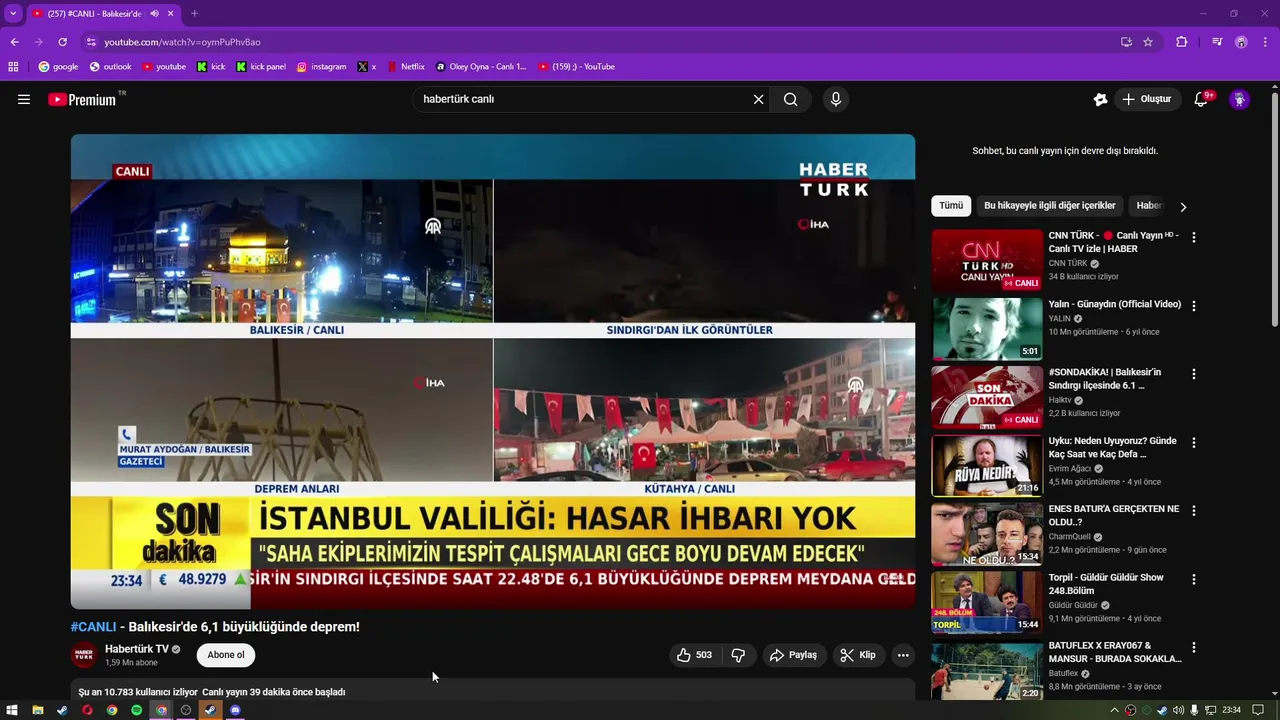This screenshot has height=720, width=1280.
Task: Open Windows Start menu
Action: pos(13,710)
